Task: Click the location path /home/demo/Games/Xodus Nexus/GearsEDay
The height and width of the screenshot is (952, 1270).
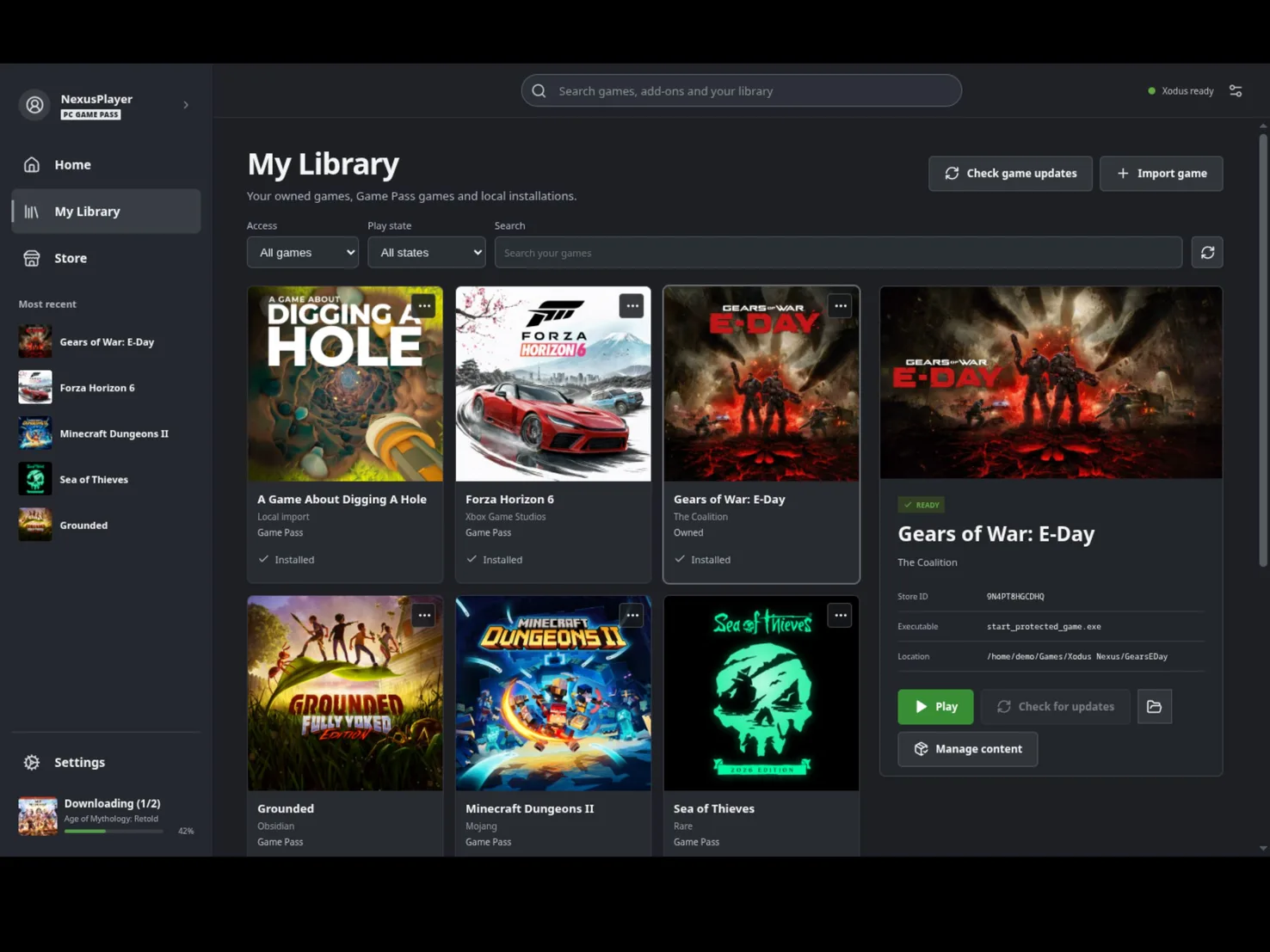Action: (x=1077, y=656)
